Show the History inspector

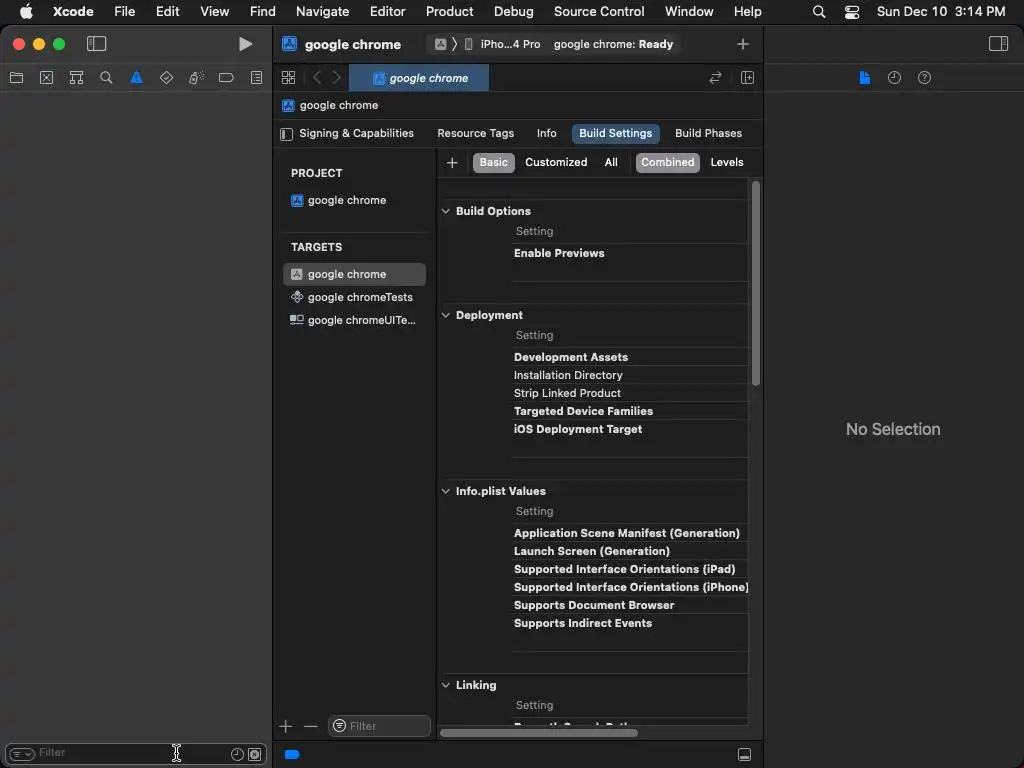point(894,78)
